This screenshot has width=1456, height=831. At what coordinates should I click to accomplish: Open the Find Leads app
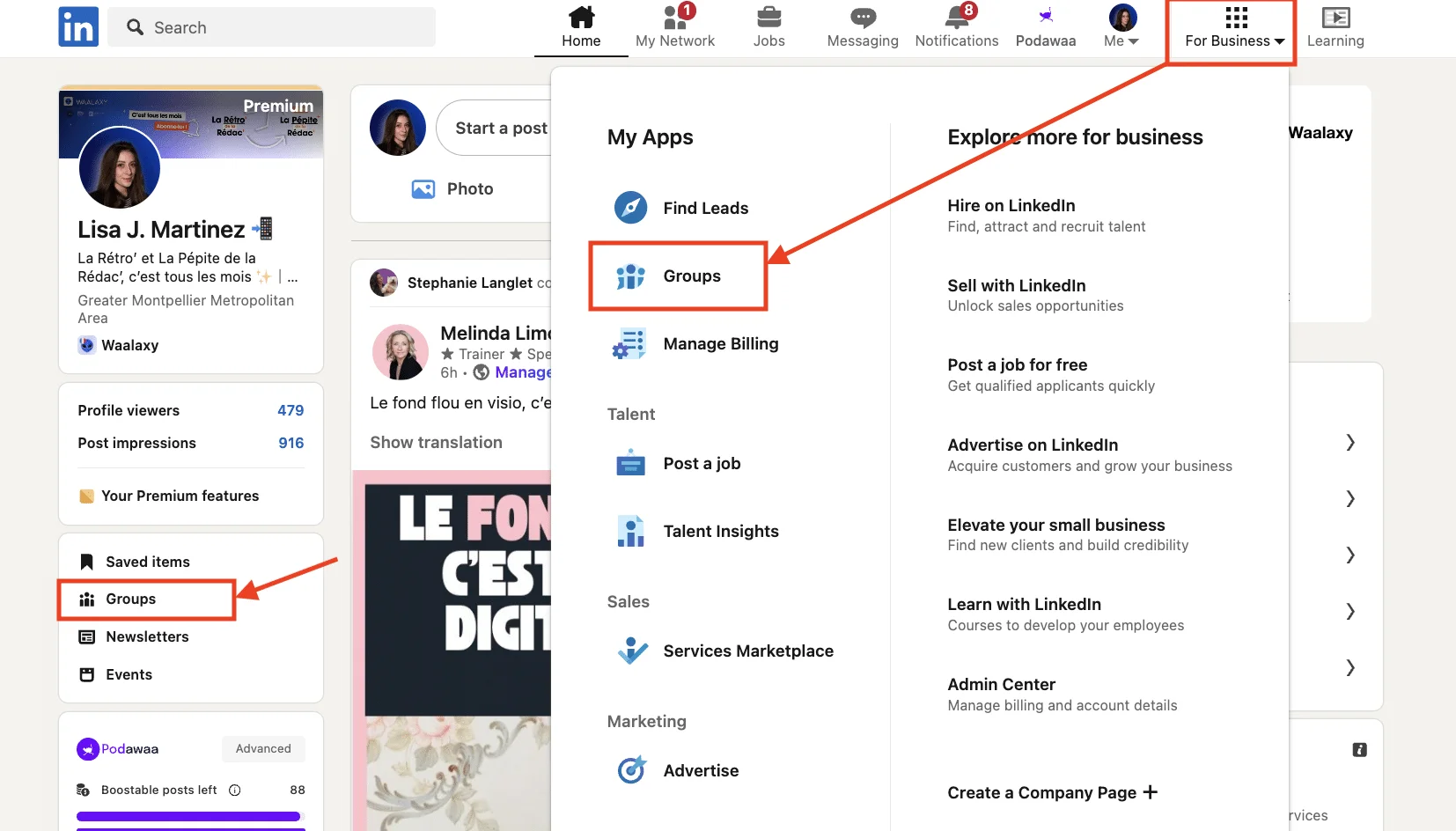(x=681, y=208)
